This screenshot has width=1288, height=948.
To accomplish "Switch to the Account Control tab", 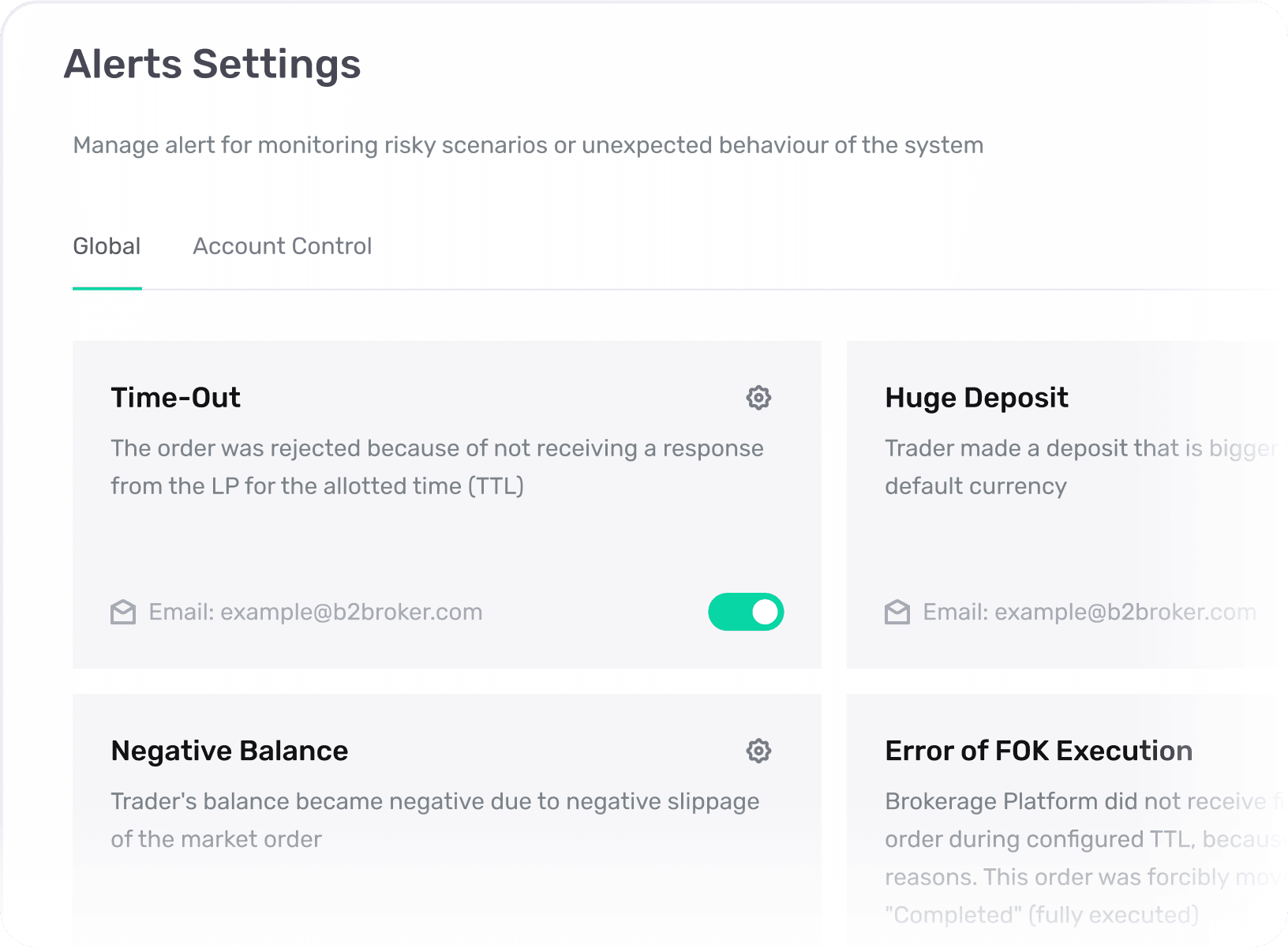I will (x=282, y=246).
